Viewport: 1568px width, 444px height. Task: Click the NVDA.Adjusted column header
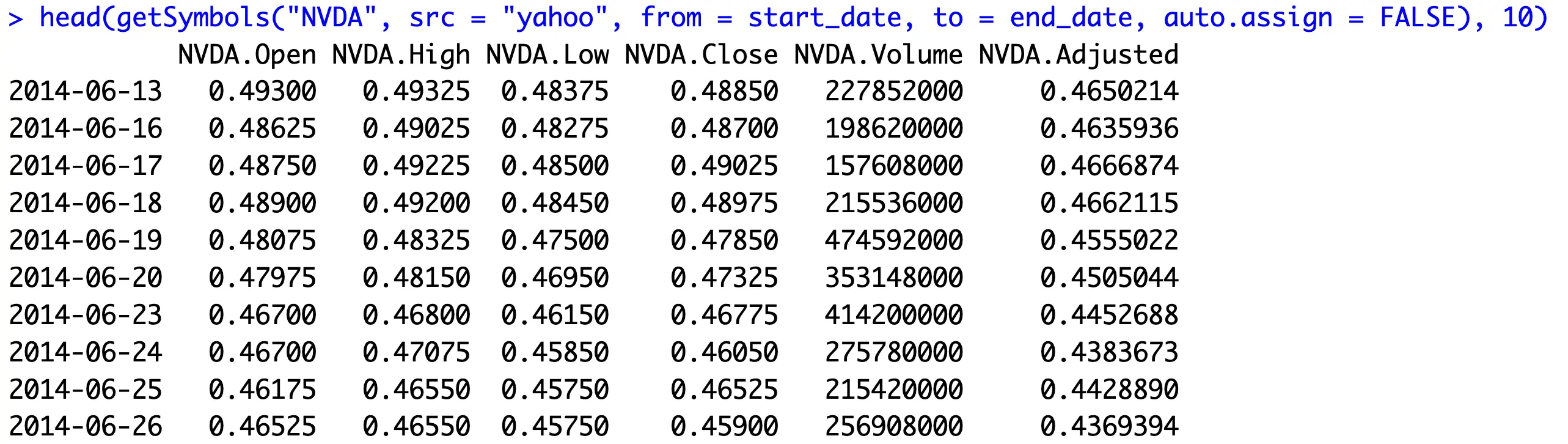click(x=1079, y=55)
